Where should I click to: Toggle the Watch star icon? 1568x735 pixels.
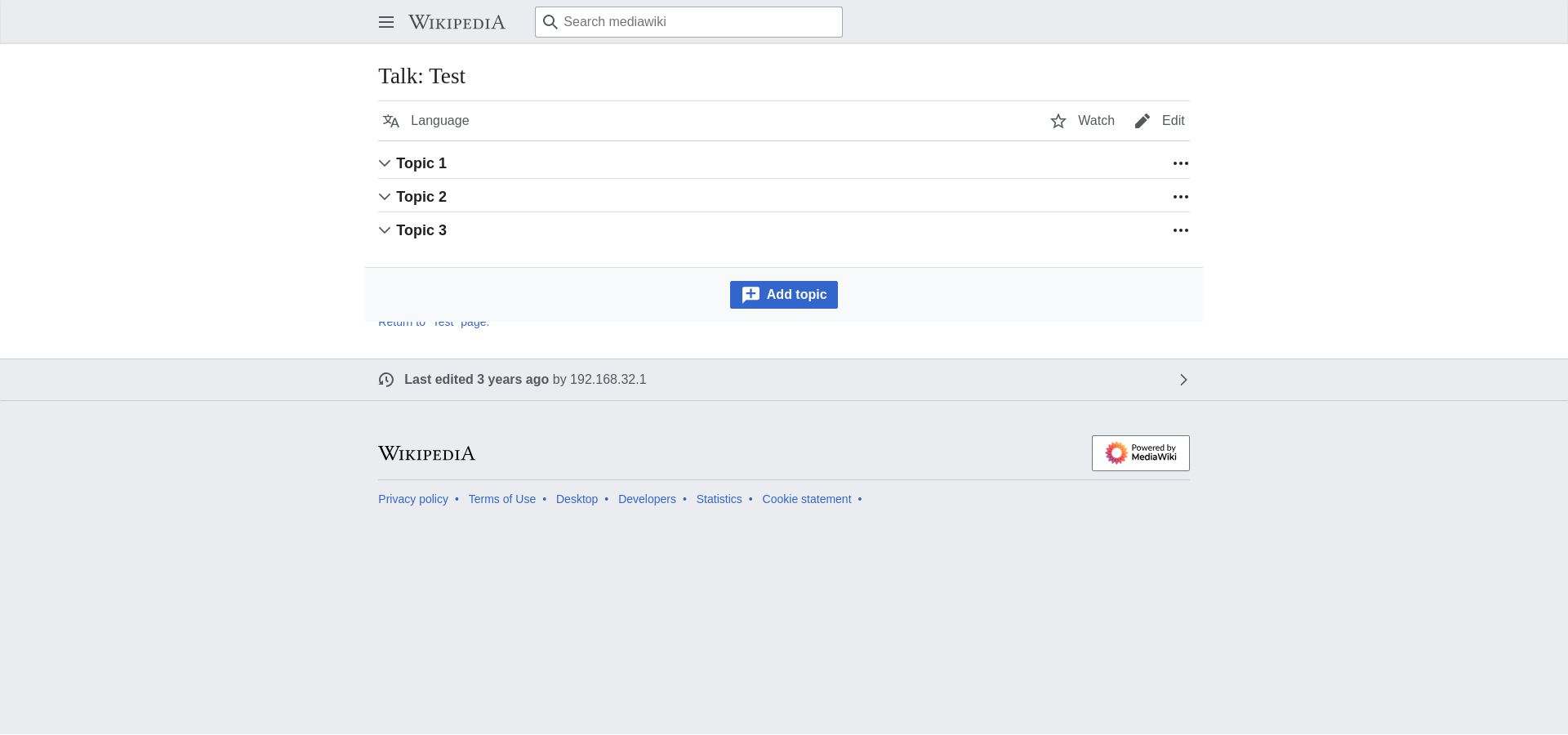(1058, 121)
